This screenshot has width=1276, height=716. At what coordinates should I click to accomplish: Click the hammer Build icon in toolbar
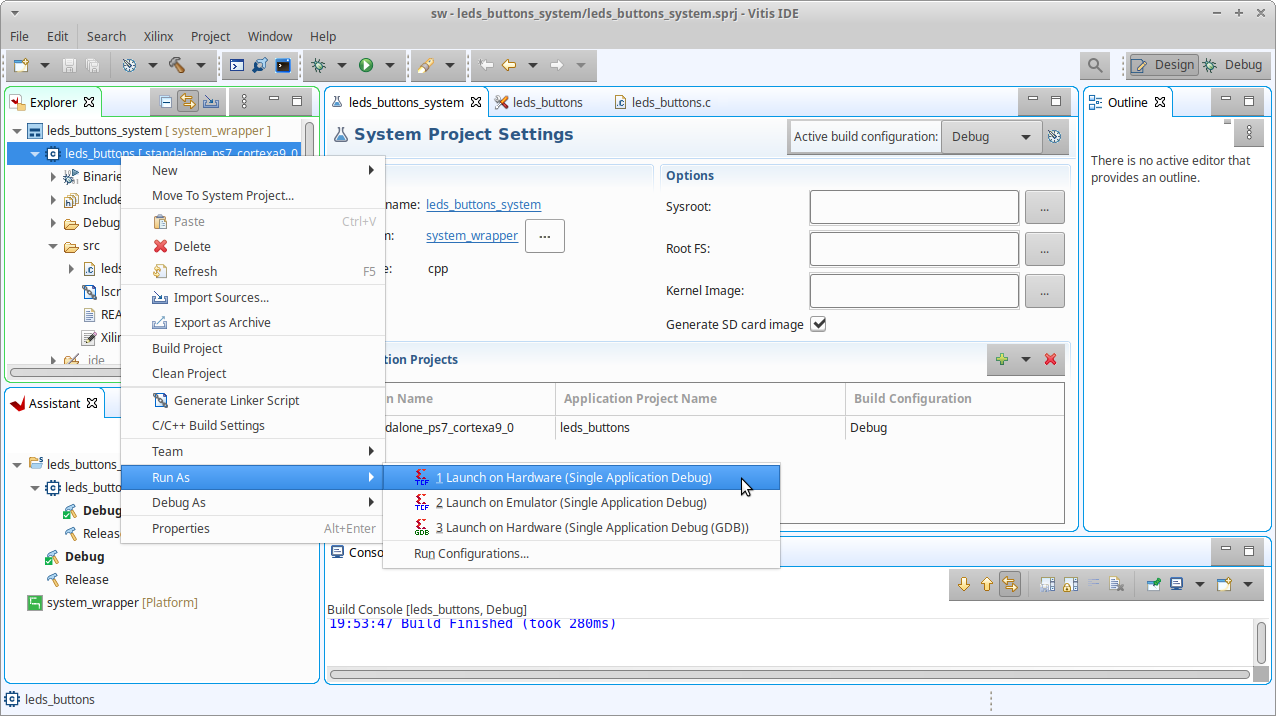point(177,65)
